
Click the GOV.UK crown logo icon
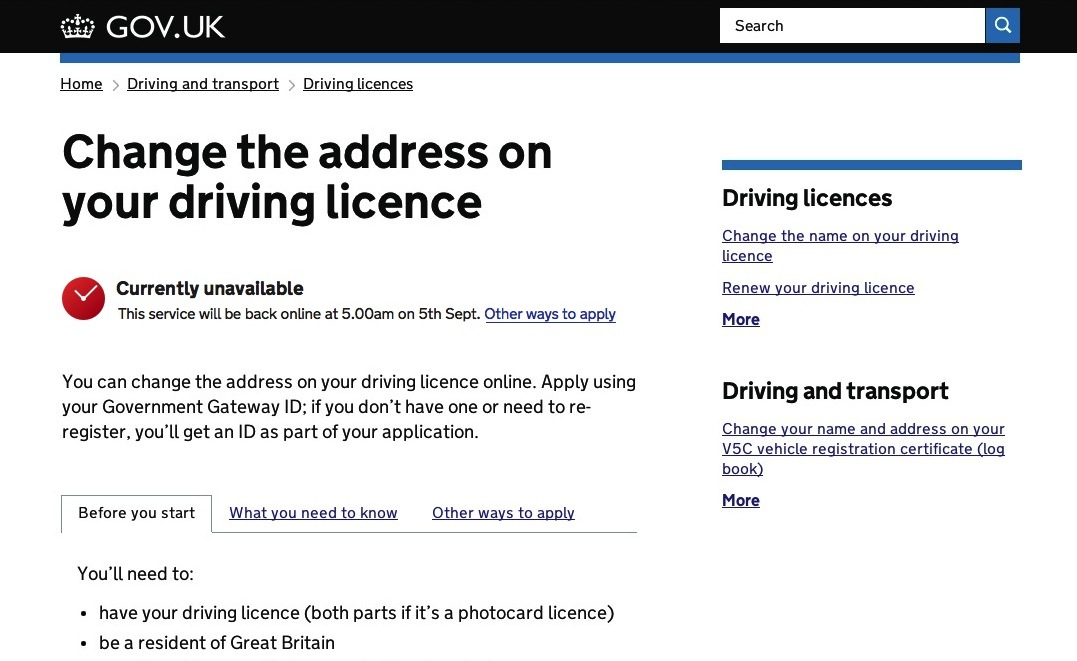[77, 27]
